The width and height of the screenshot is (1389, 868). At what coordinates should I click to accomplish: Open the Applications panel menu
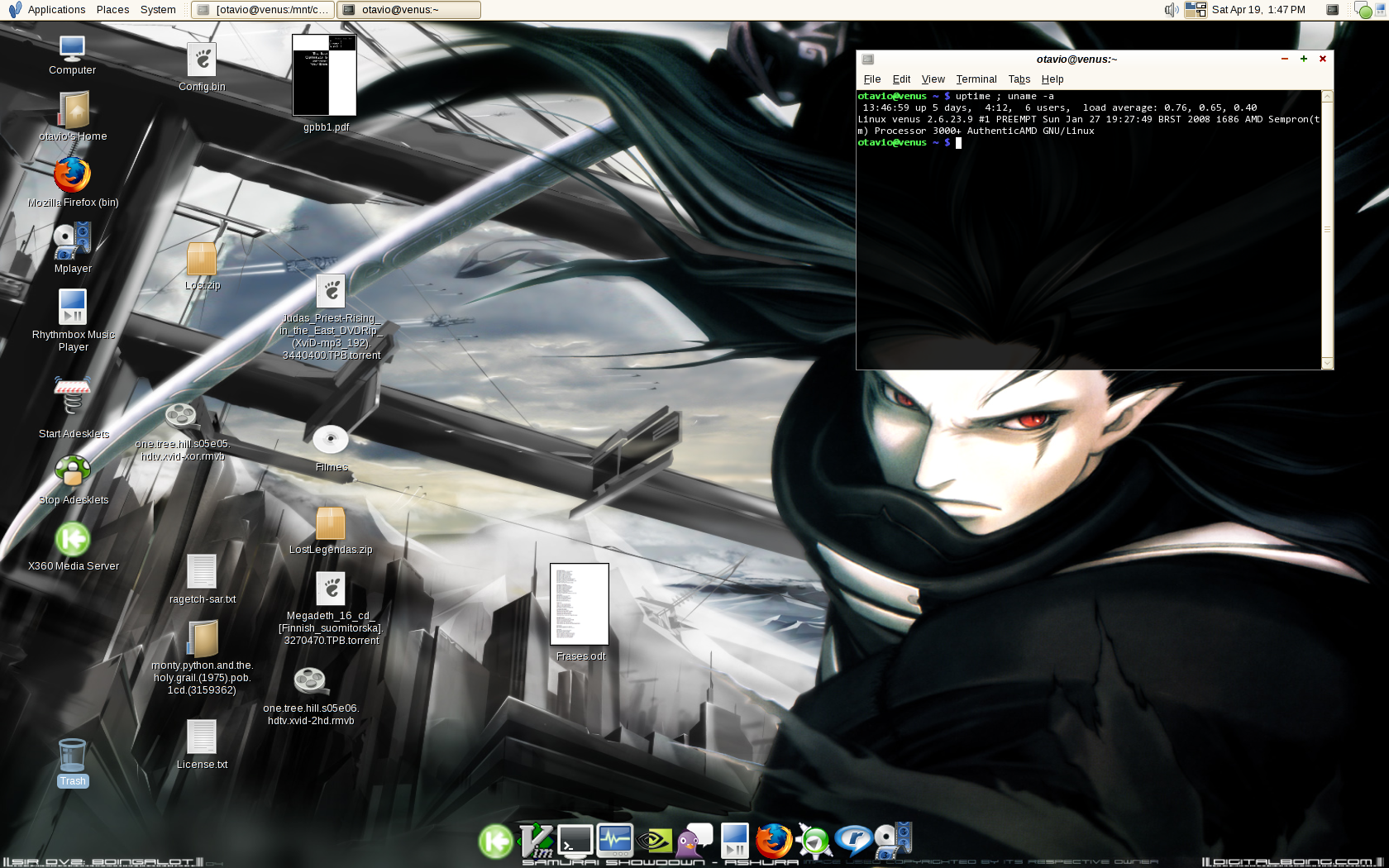[56, 10]
